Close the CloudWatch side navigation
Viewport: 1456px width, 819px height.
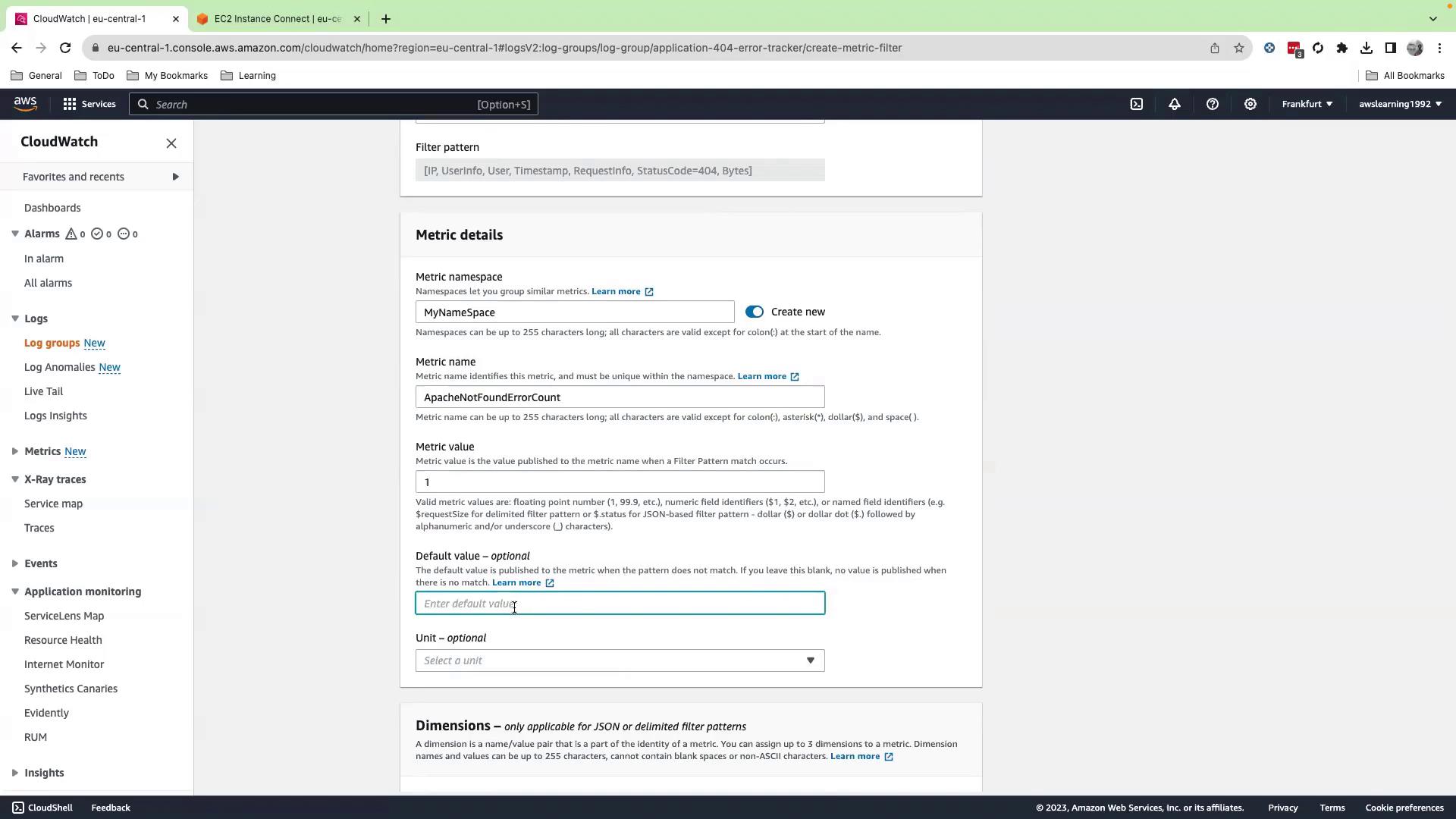171,143
